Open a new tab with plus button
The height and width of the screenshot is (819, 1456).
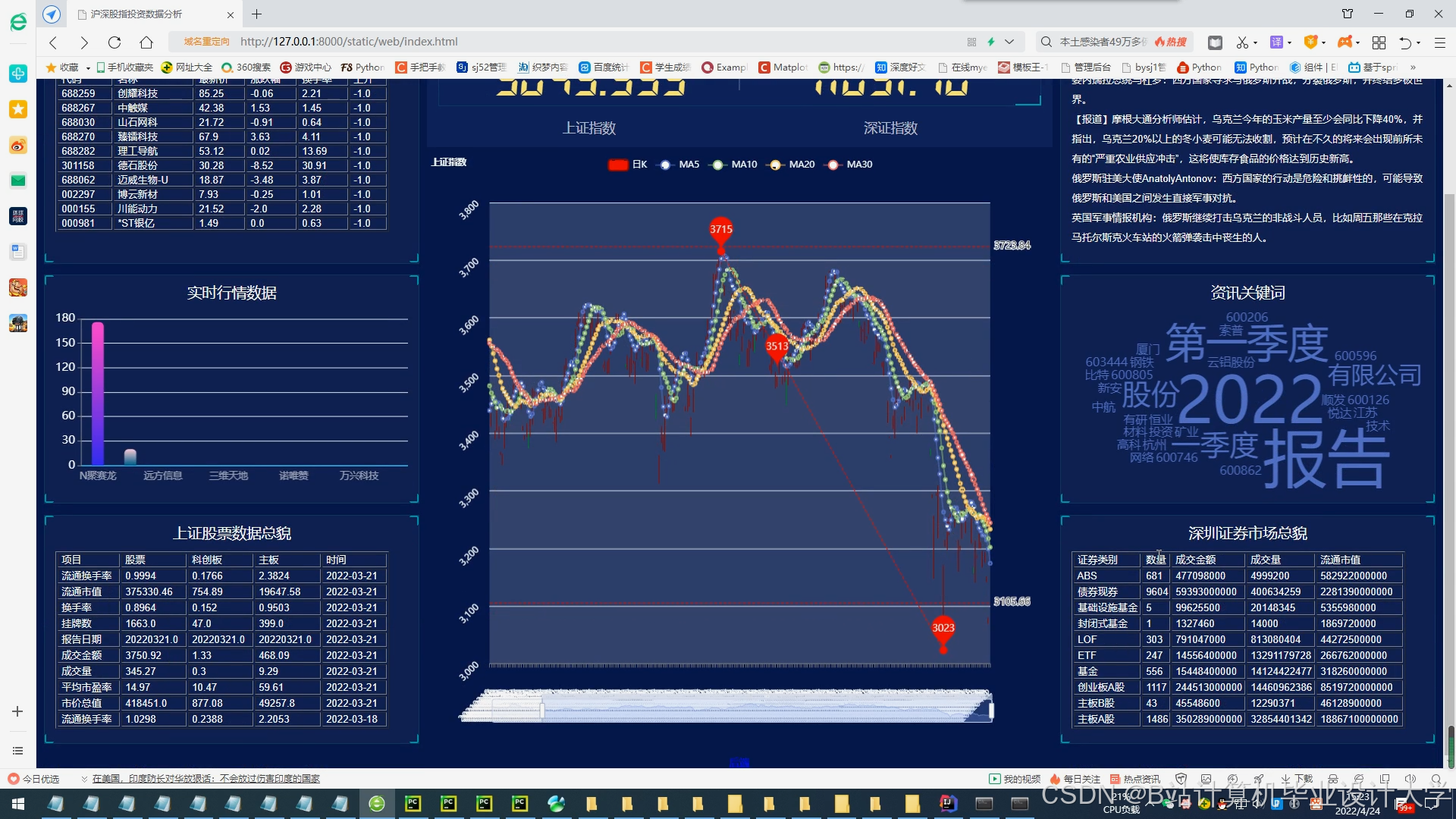[x=257, y=14]
